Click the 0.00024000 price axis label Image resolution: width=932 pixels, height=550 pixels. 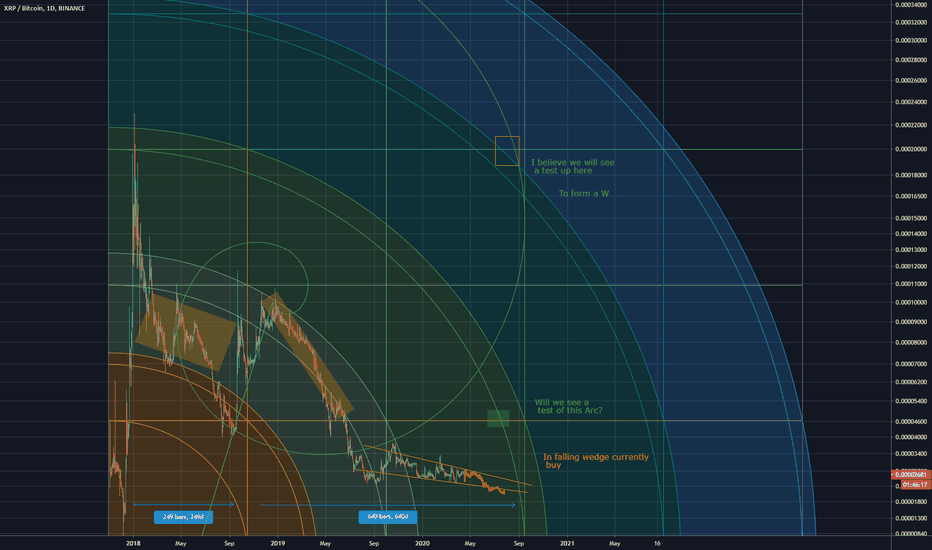911,102
